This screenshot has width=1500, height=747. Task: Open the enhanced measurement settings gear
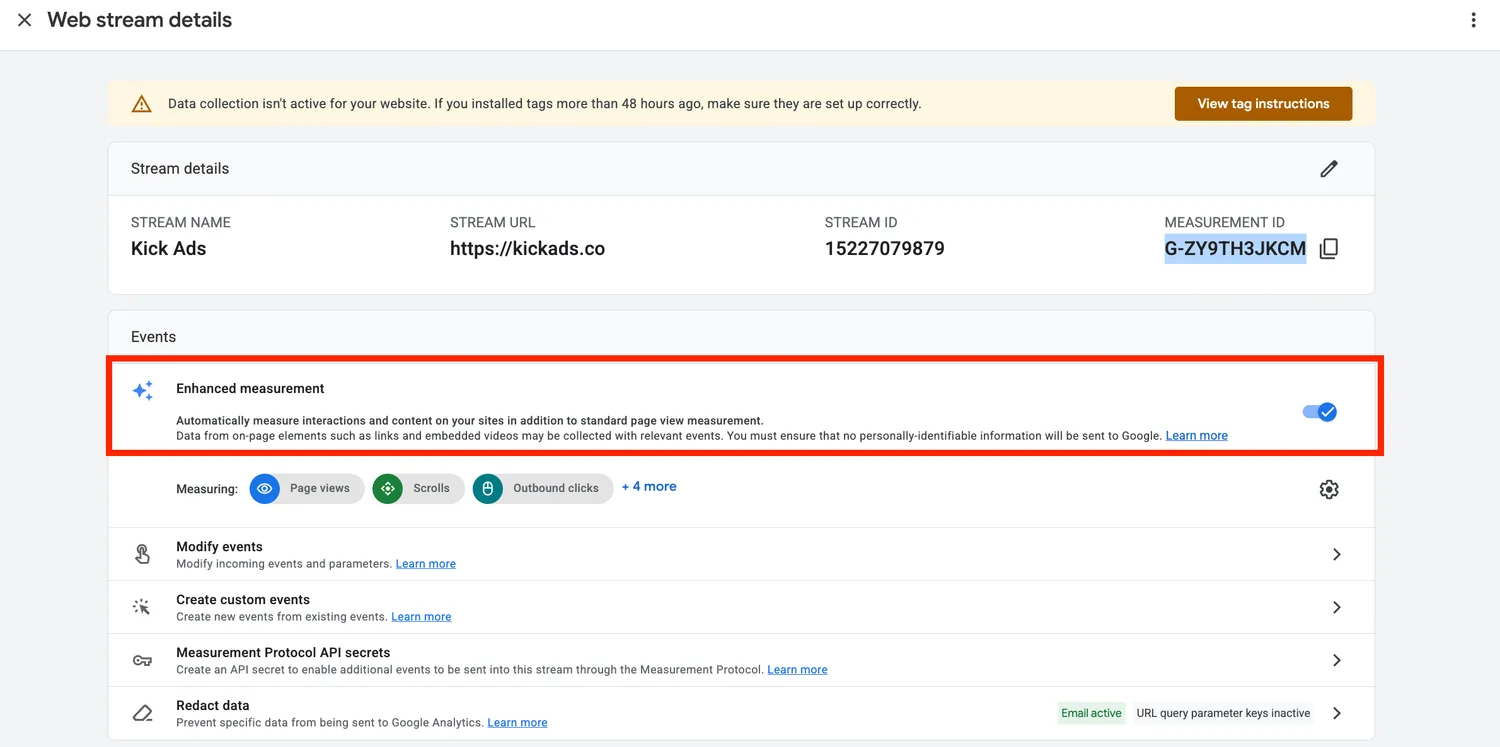1328,489
